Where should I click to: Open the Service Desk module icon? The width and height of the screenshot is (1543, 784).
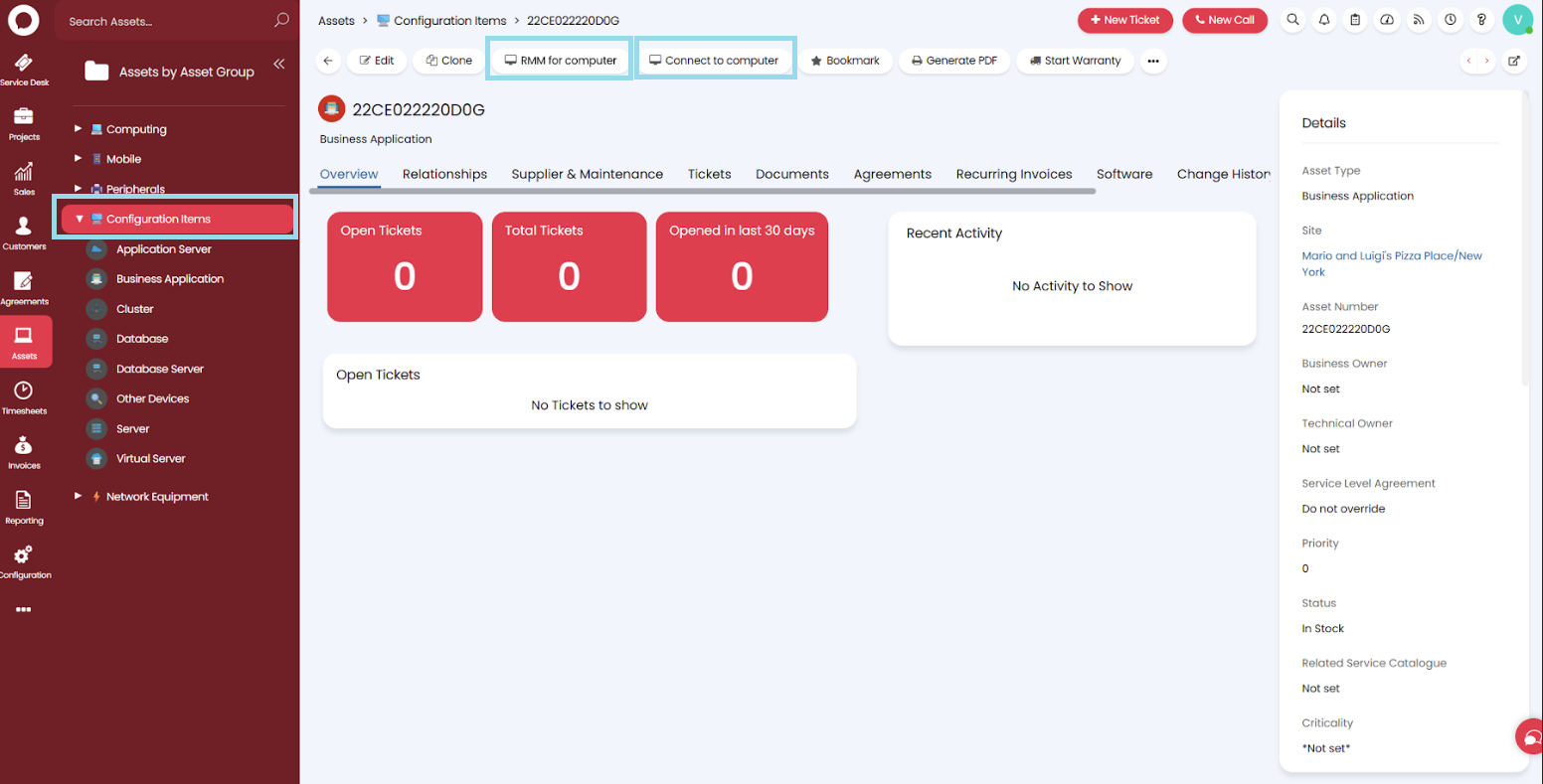pyautogui.click(x=24, y=69)
